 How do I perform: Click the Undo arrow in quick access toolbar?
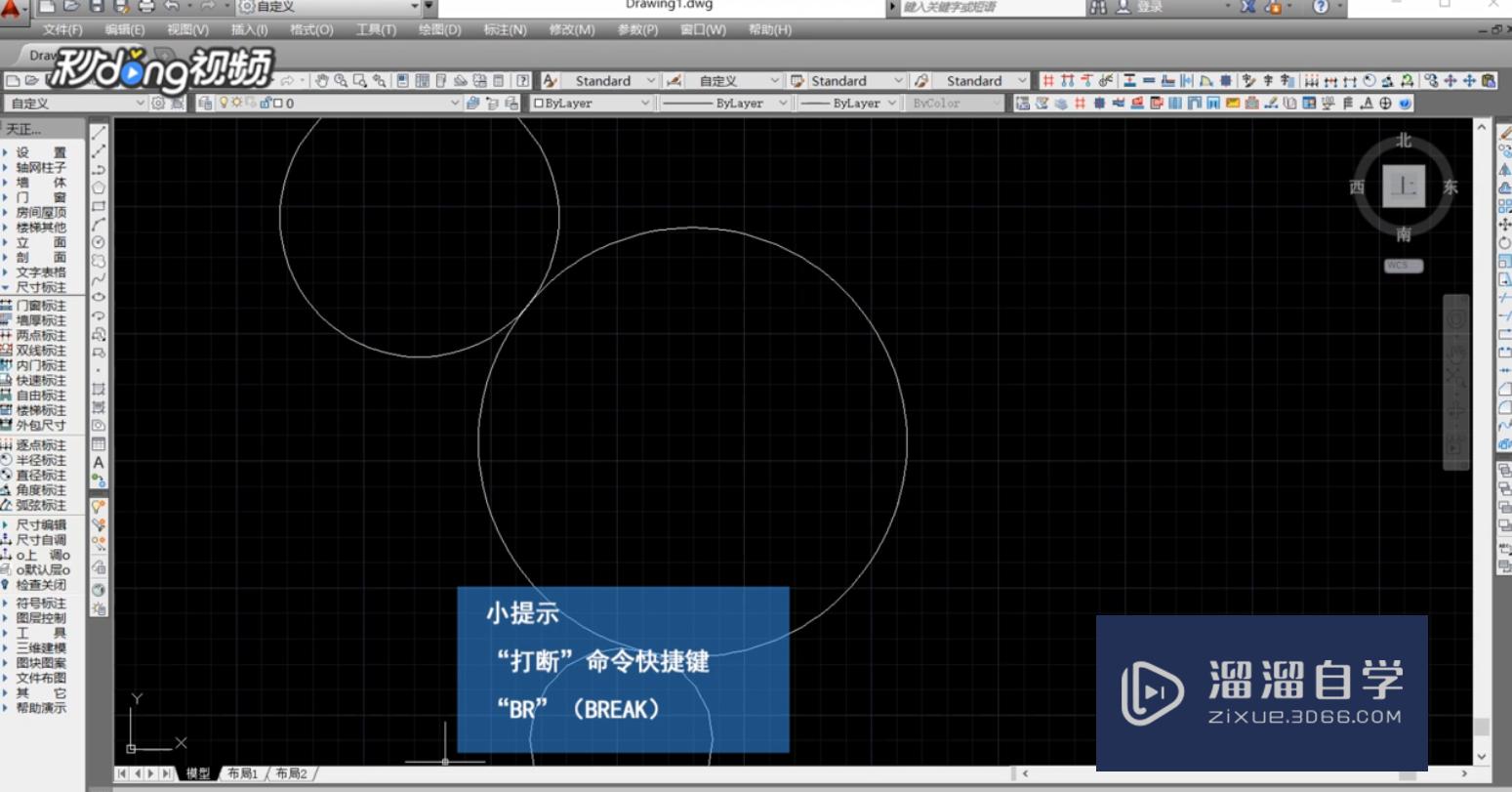[x=172, y=7]
